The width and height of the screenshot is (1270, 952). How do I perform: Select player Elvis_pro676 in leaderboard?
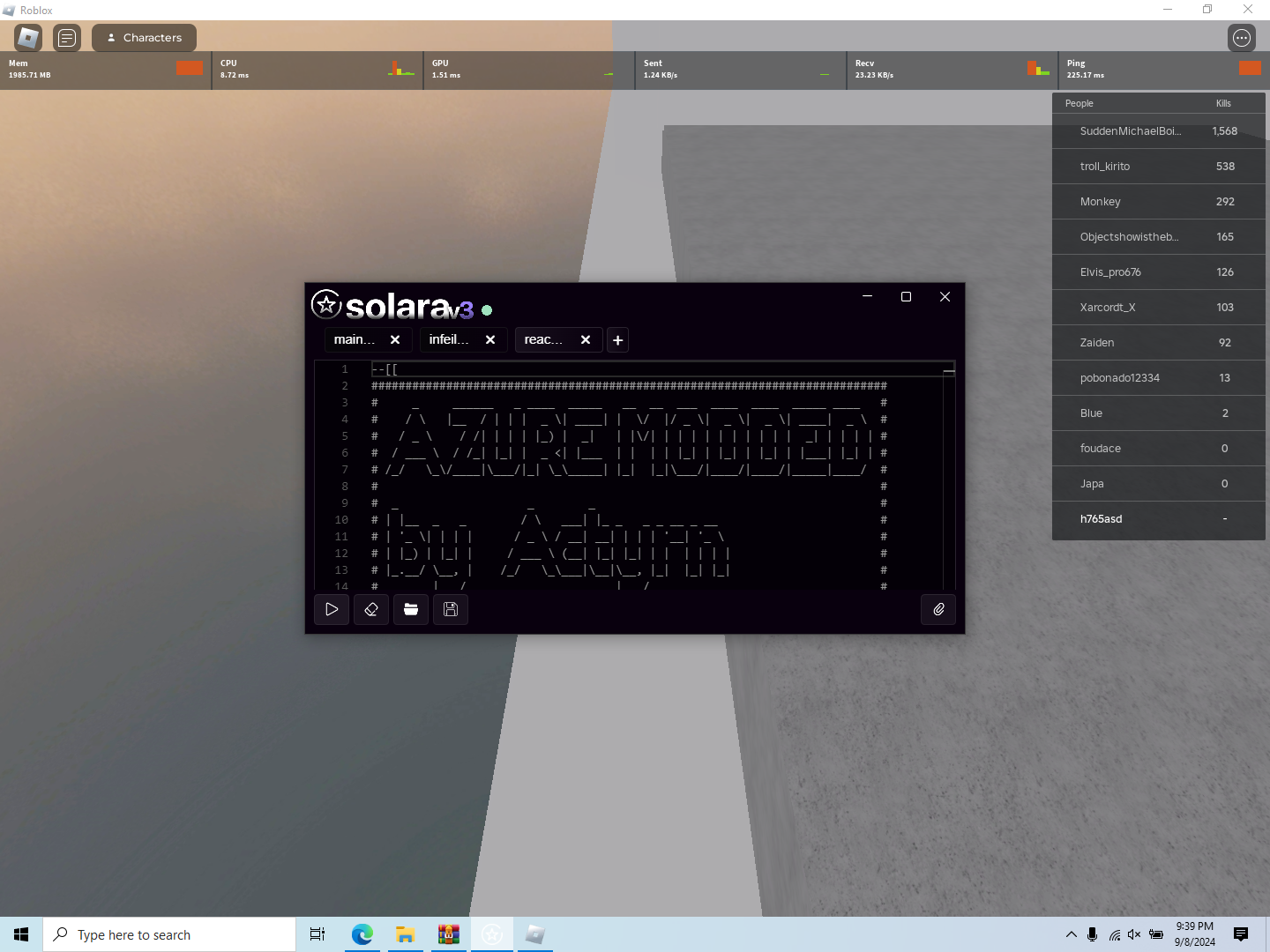1159,272
